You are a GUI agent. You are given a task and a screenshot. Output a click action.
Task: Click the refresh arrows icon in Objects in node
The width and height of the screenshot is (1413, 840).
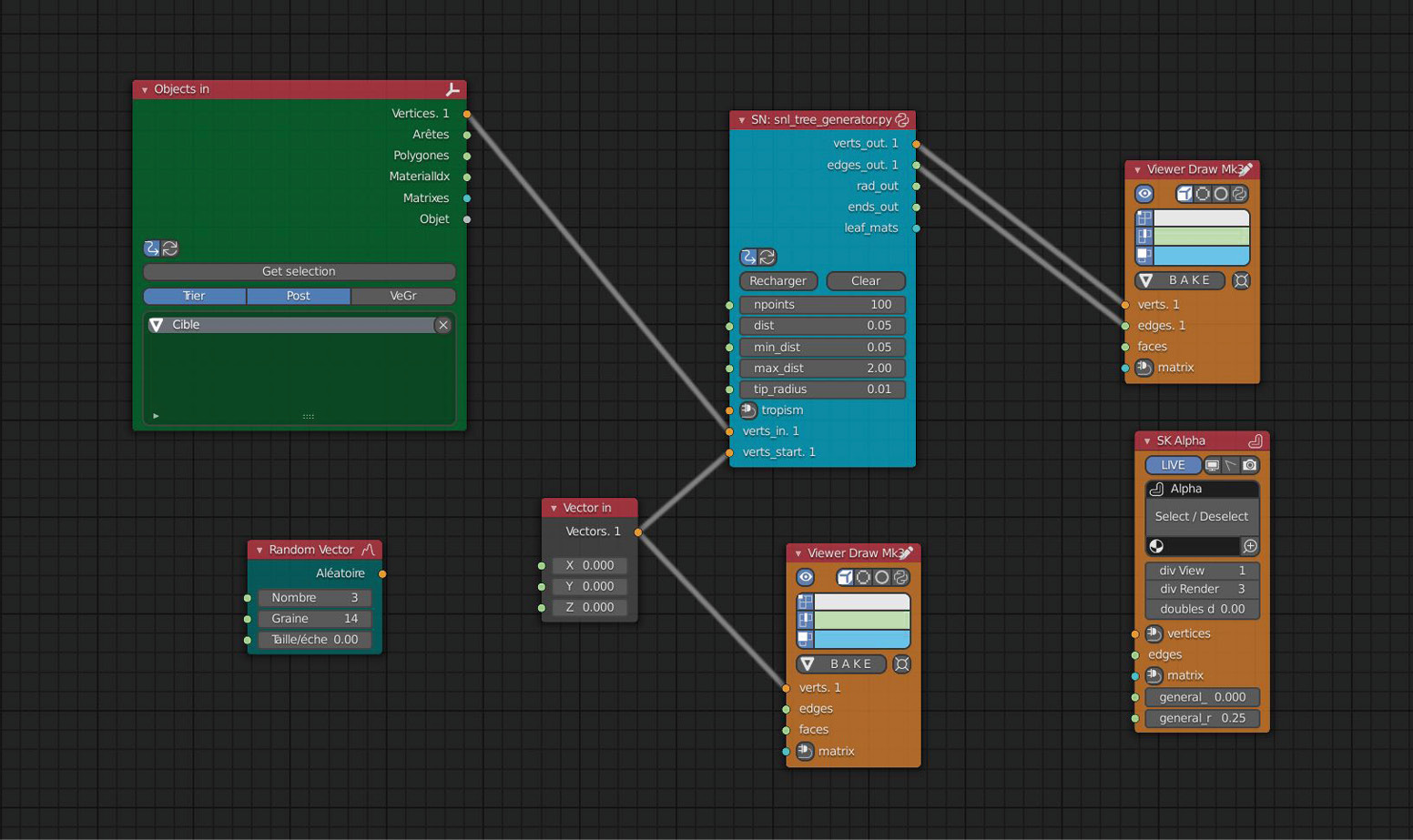click(x=170, y=248)
